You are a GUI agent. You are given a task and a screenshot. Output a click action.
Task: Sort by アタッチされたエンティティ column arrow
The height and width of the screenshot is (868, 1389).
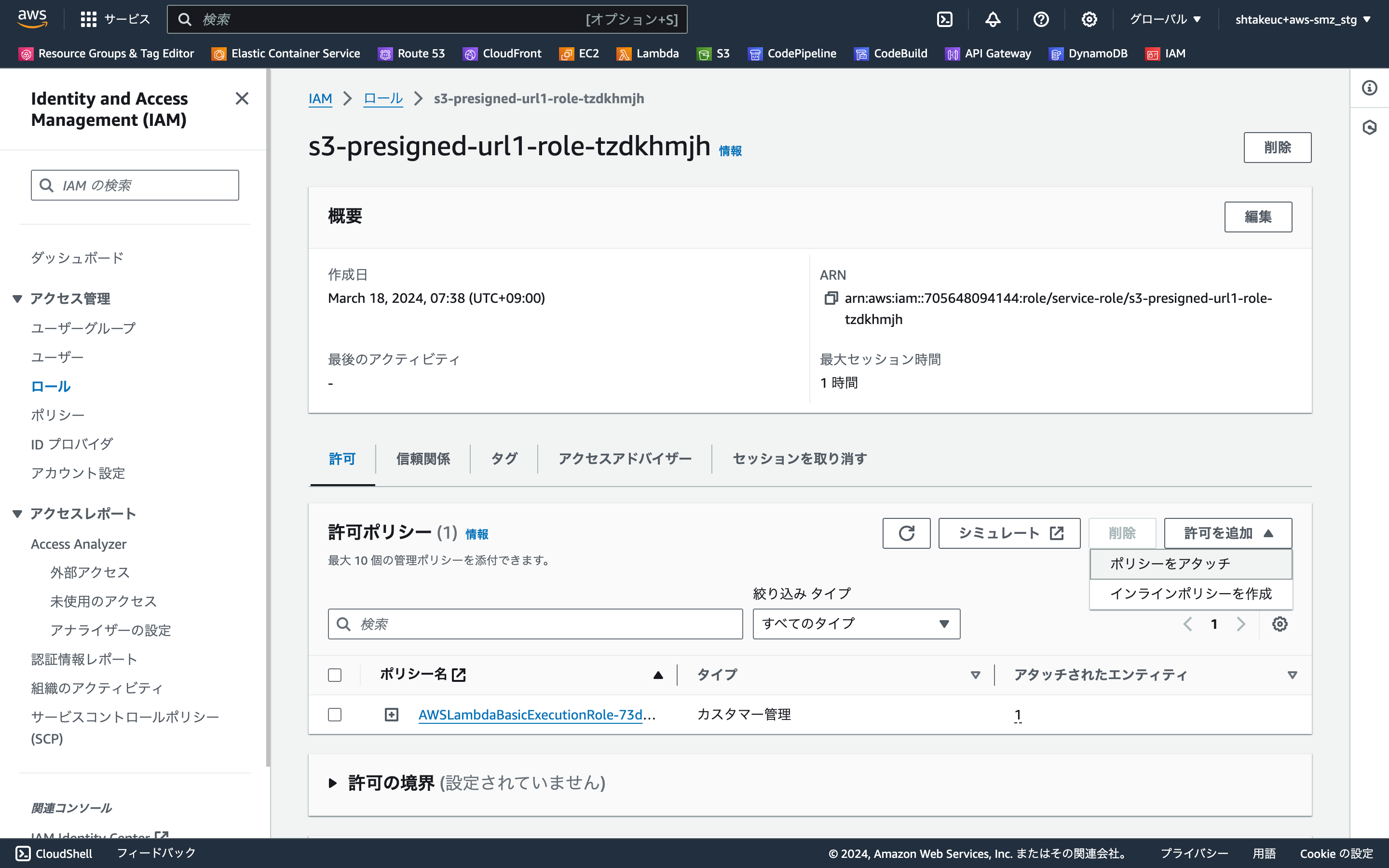[1292, 675]
